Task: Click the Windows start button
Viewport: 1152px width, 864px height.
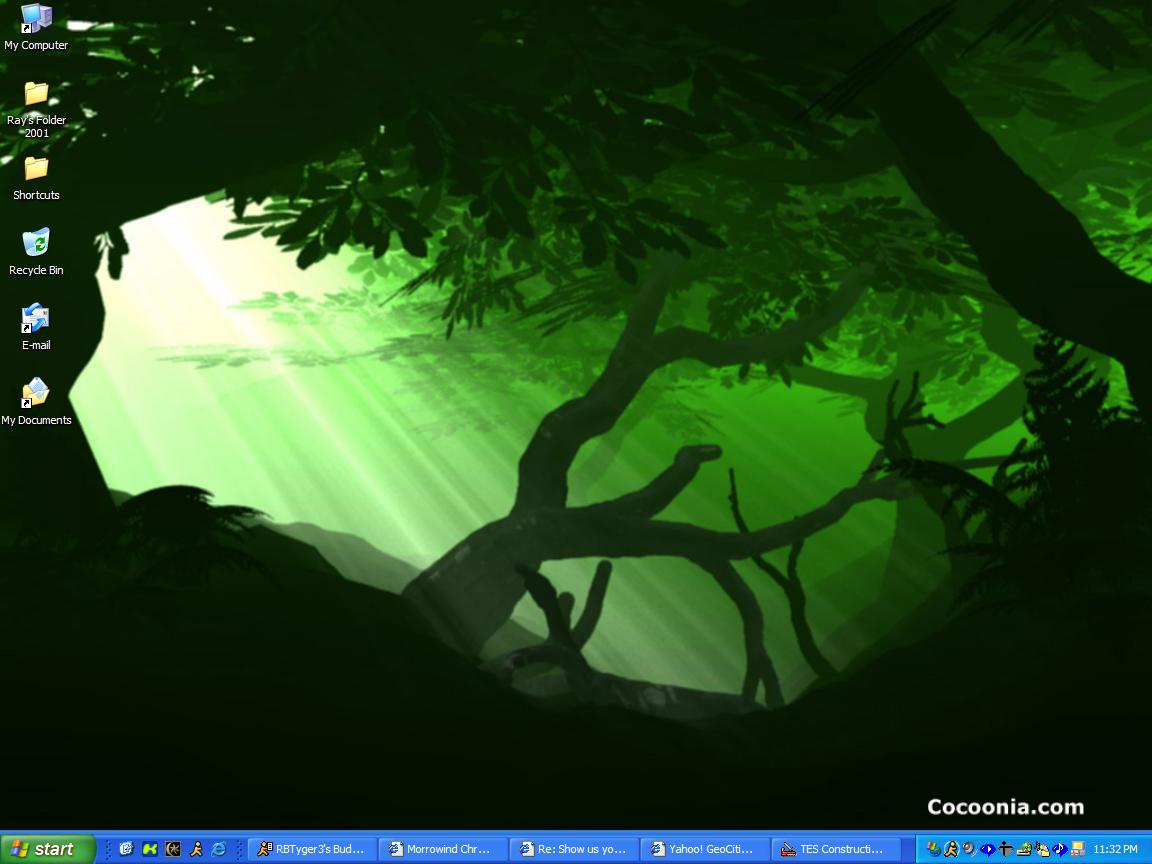Action: (48, 849)
